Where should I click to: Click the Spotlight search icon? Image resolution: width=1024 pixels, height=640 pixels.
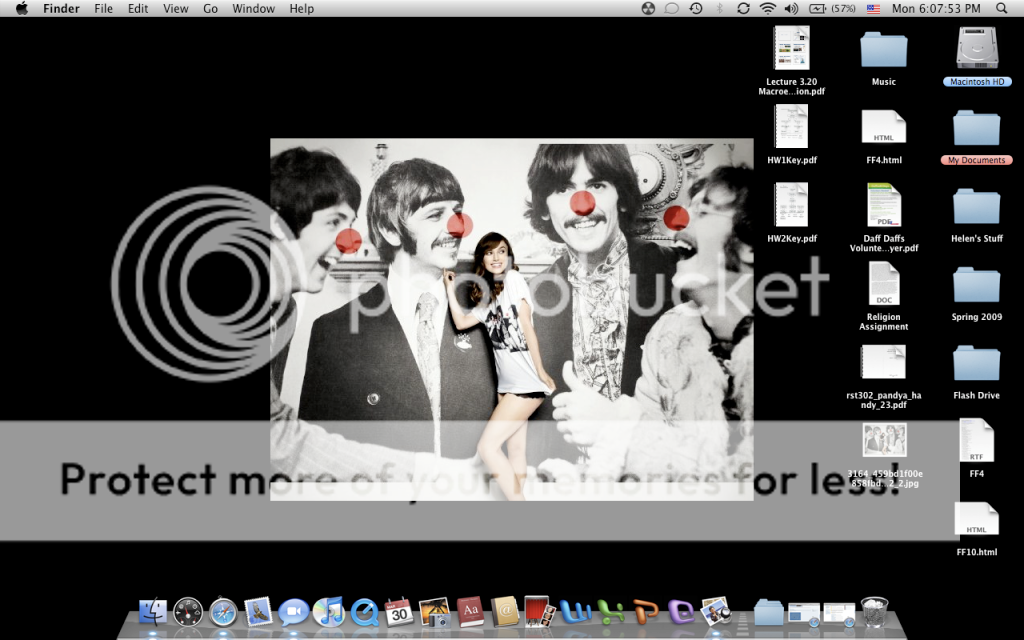click(x=1002, y=8)
